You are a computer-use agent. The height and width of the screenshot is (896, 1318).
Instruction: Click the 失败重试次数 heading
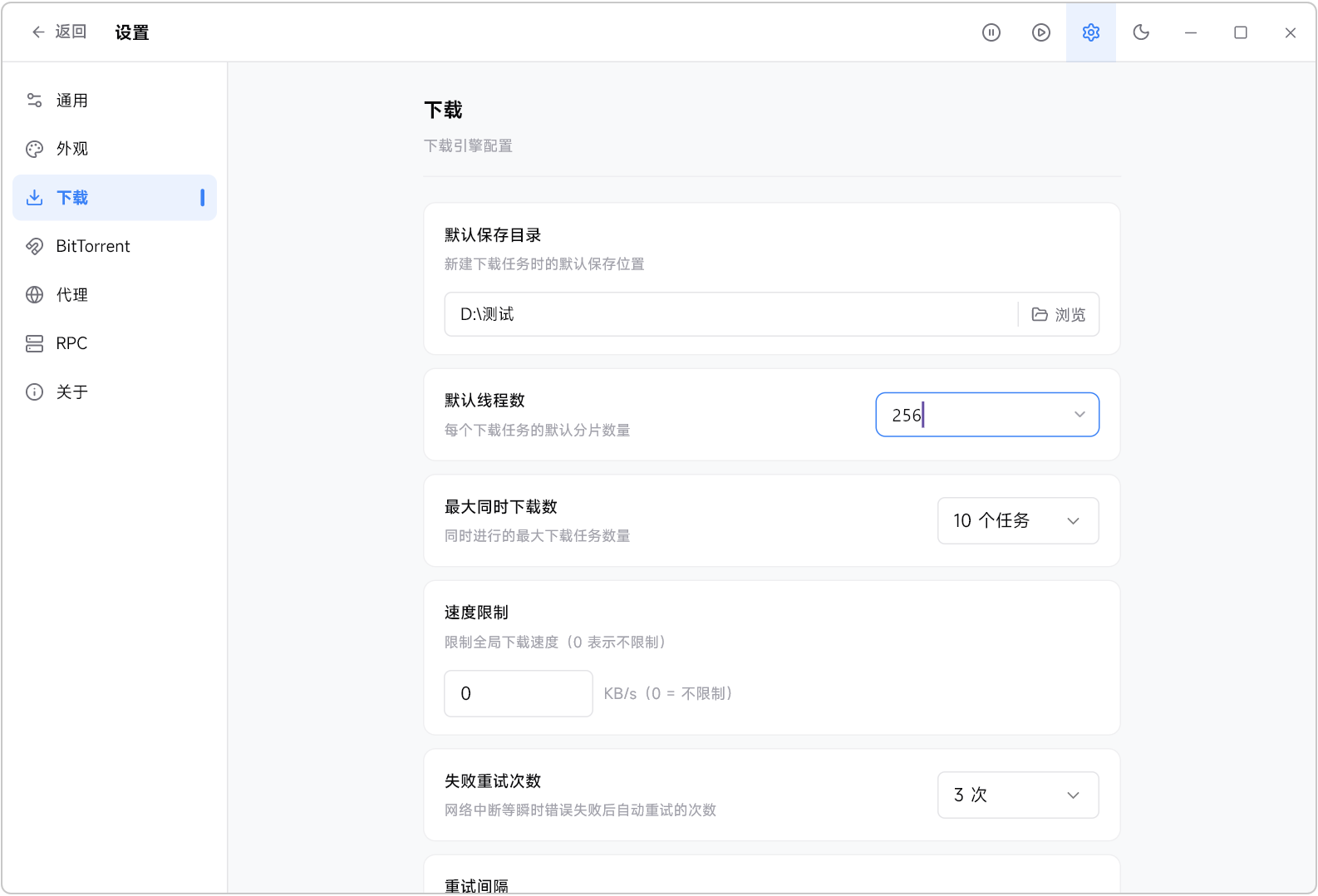493,781
